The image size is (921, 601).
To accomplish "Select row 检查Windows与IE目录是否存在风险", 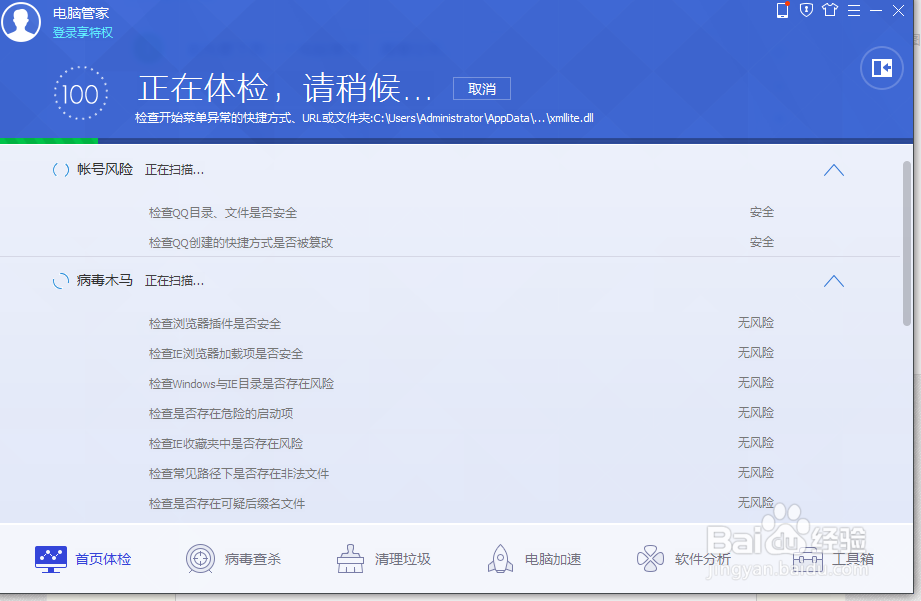I will (461, 384).
